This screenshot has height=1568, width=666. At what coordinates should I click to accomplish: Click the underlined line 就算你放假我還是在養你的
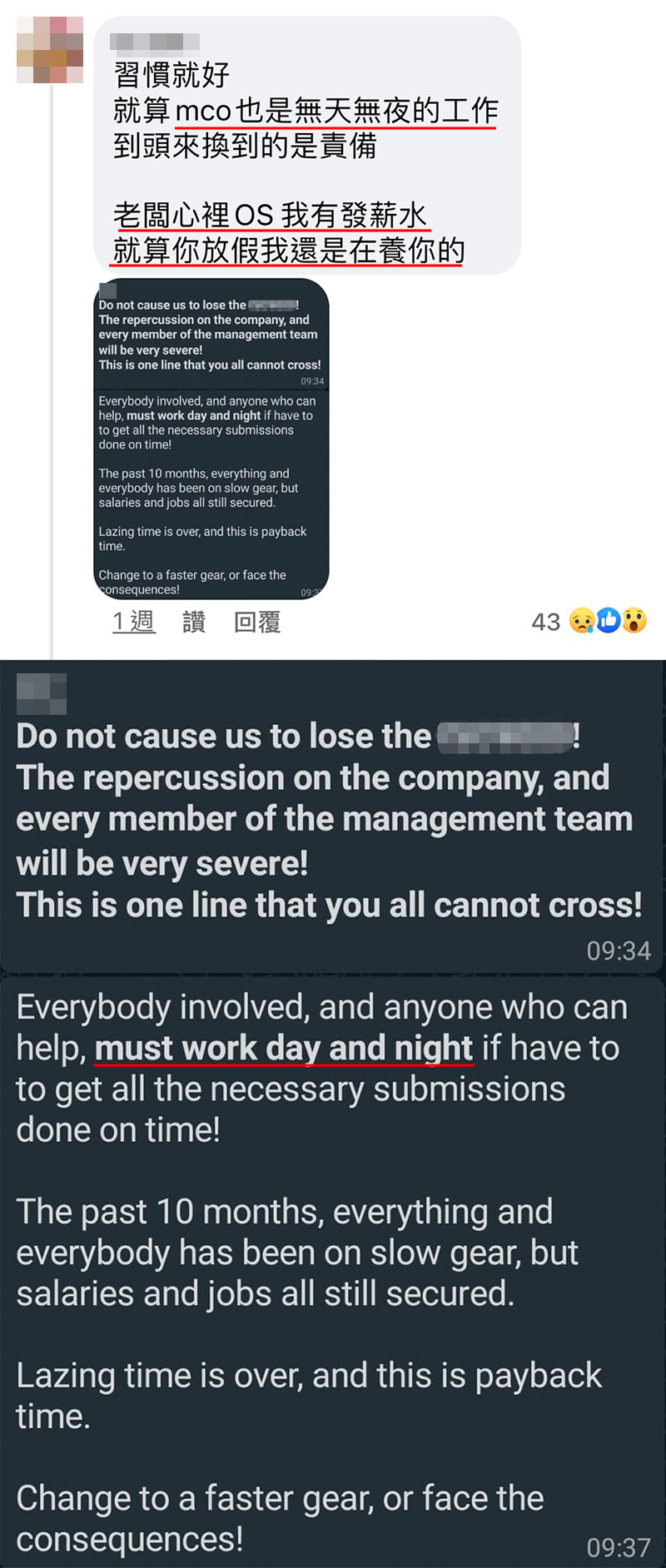pos(289,251)
